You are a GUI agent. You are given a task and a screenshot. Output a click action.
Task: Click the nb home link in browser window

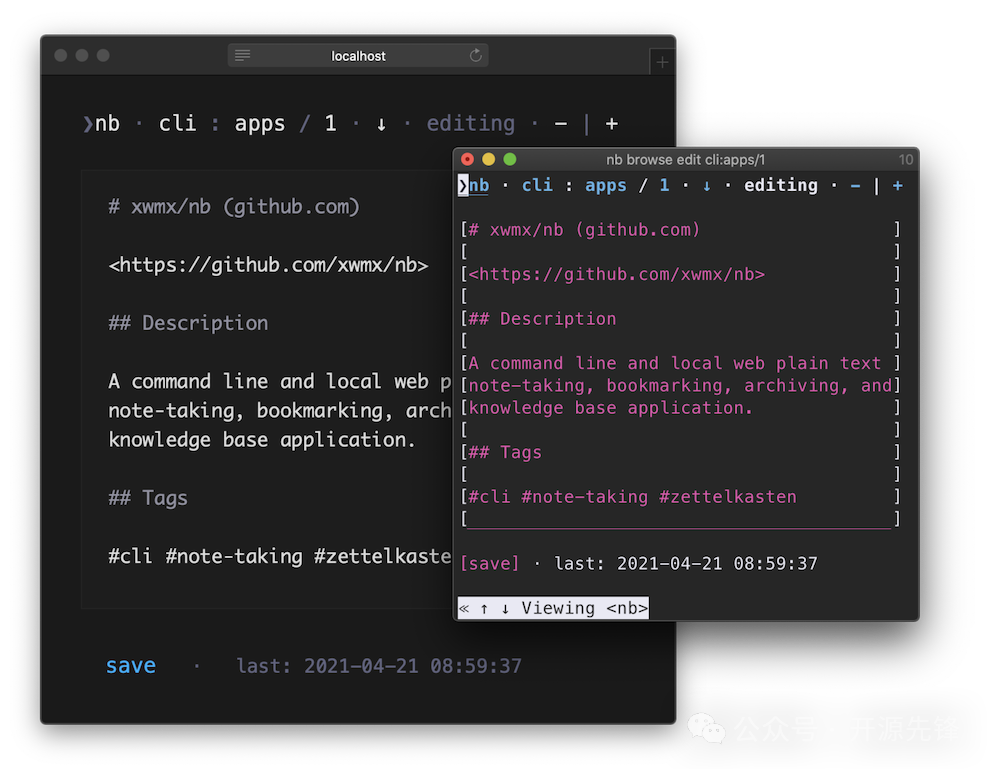tap(107, 123)
